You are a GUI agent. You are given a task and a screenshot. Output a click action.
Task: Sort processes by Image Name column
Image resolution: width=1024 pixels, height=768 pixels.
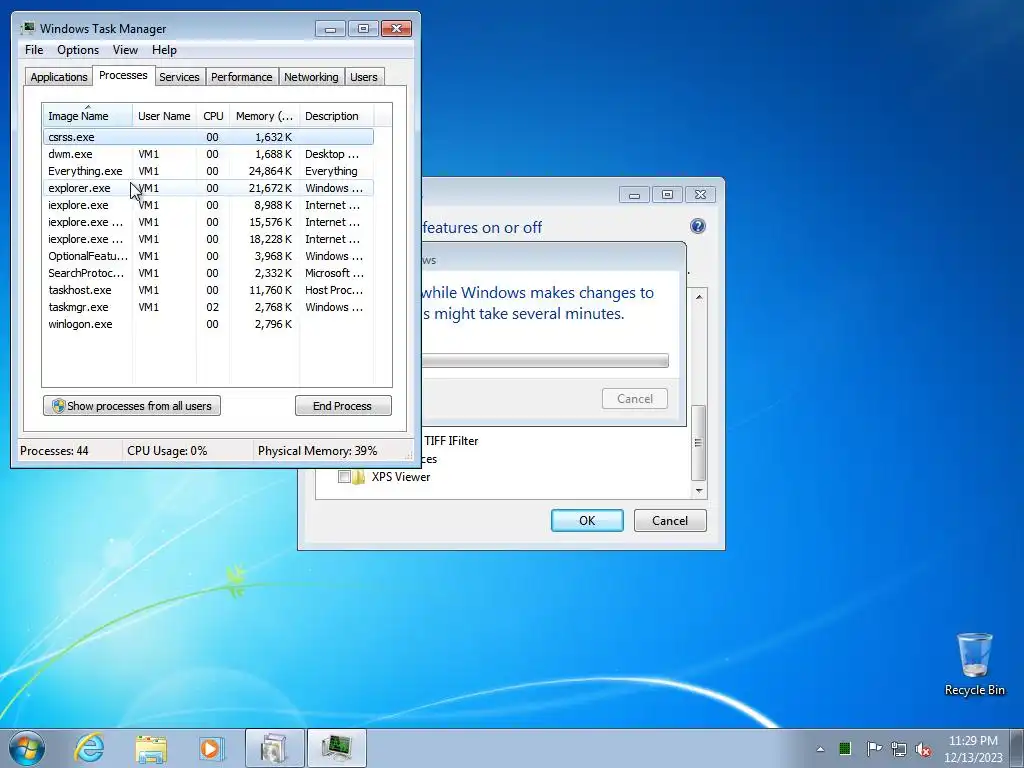tap(88, 116)
